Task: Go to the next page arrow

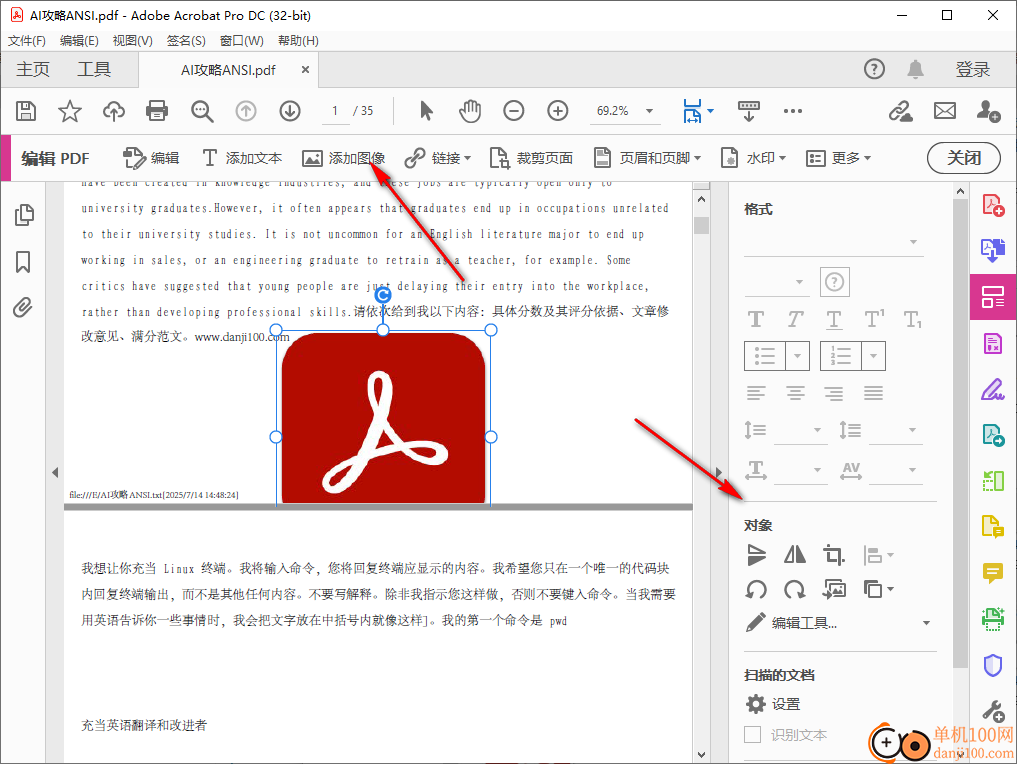Action: 290,111
